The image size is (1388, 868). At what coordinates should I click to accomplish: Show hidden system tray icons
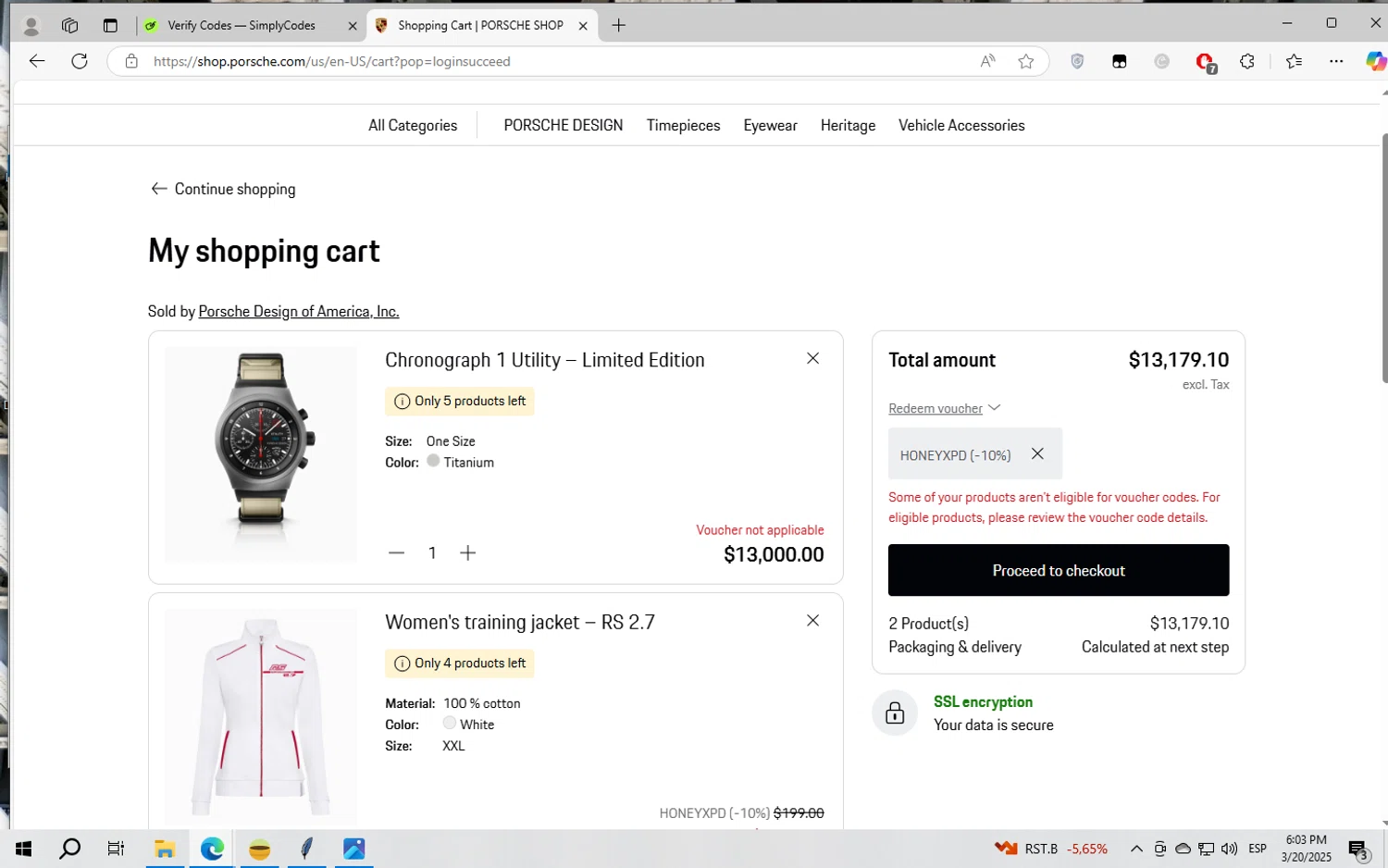tap(1136, 849)
